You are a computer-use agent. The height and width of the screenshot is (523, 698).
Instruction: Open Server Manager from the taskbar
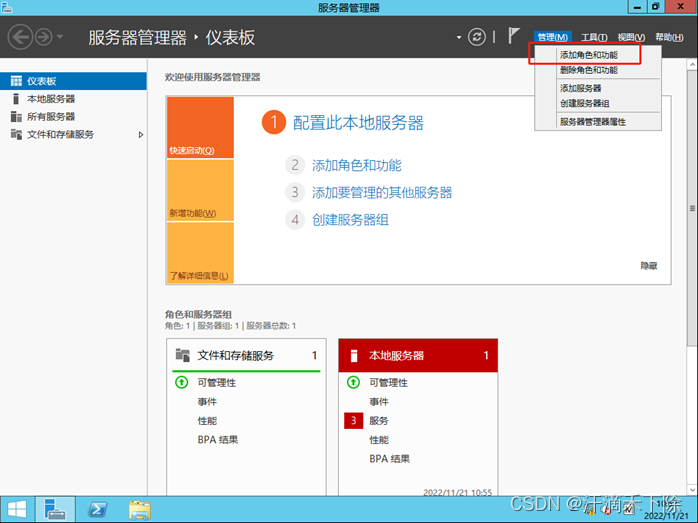click(x=55, y=509)
